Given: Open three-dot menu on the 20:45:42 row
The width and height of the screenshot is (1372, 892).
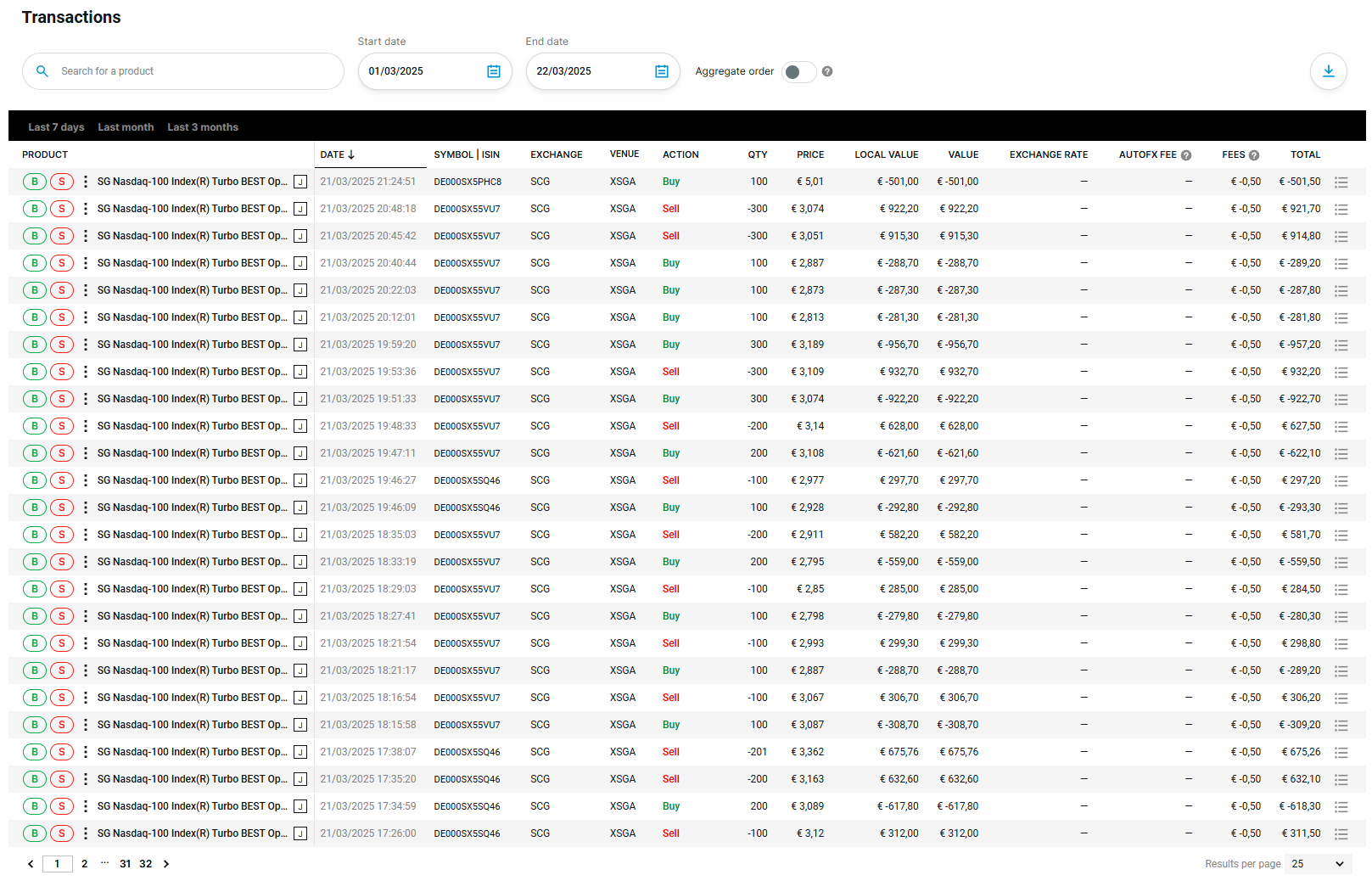Looking at the screenshot, I should click(x=85, y=236).
